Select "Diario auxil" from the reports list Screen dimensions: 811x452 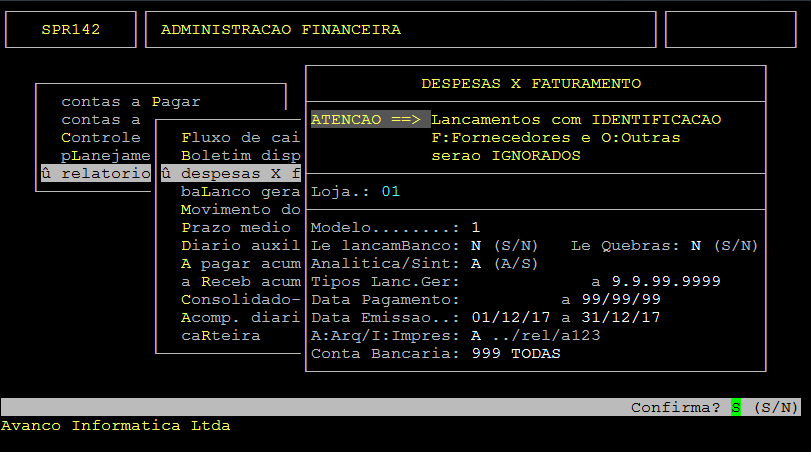point(240,245)
